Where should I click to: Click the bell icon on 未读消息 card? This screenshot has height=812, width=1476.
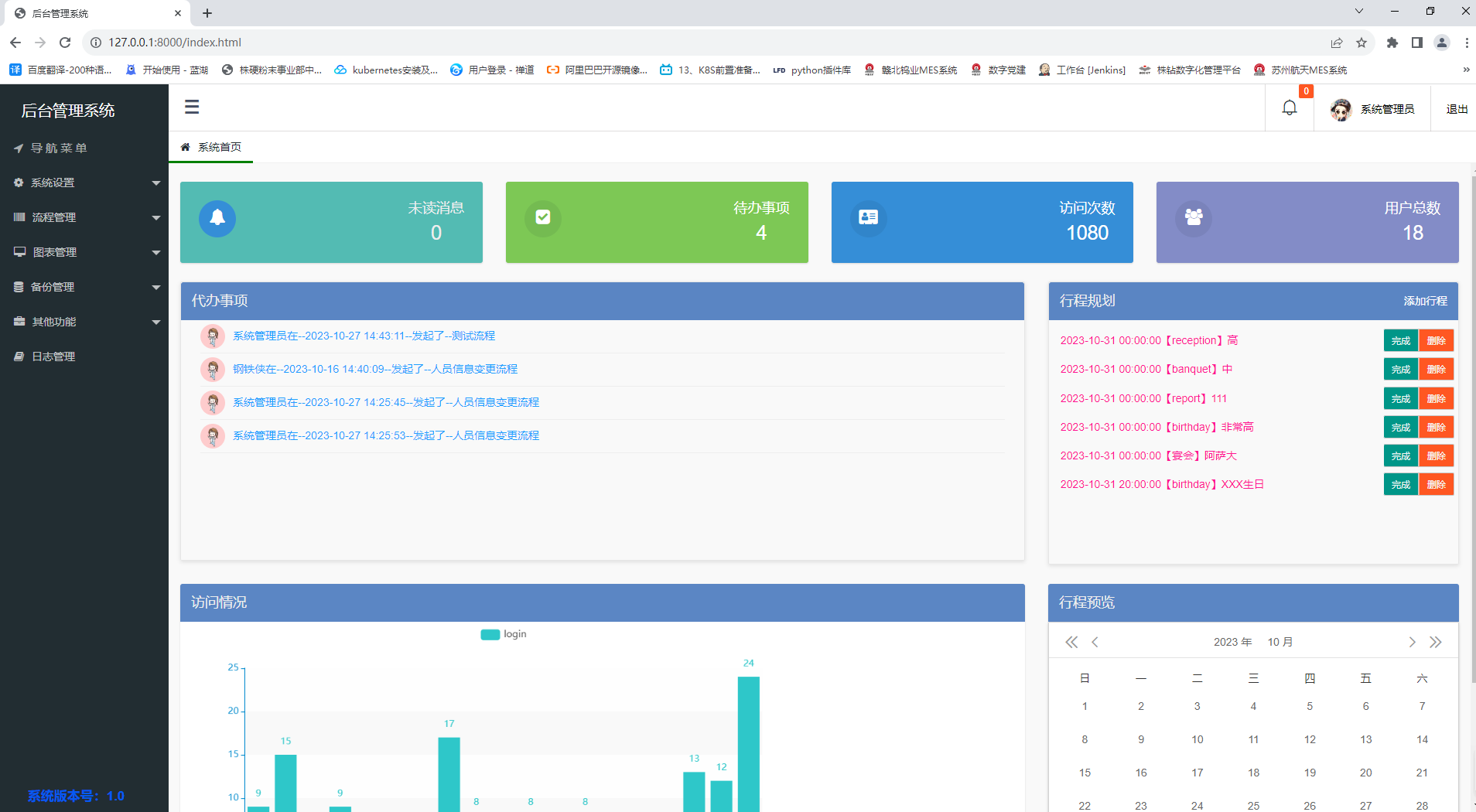pyautogui.click(x=217, y=218)
